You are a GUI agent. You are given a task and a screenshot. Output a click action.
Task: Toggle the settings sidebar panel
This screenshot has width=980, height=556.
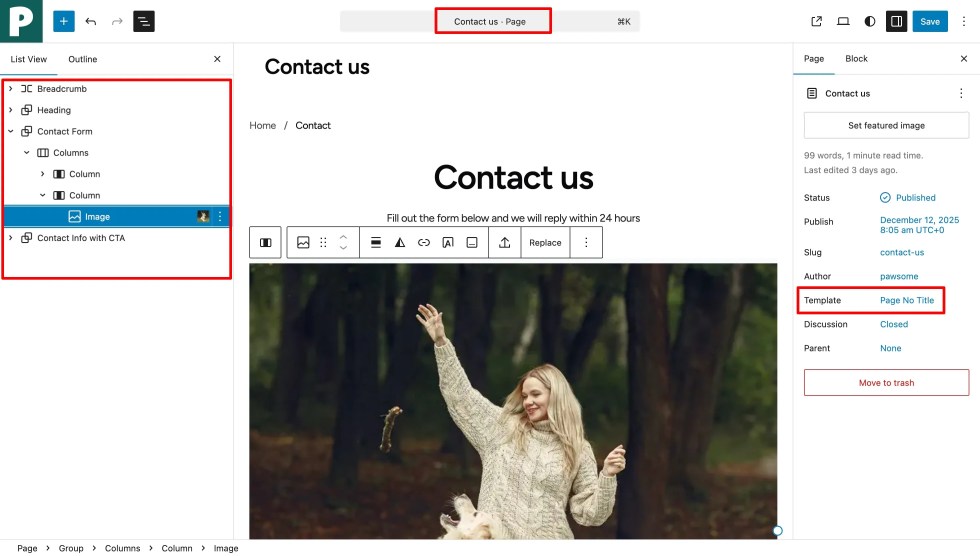896,21
